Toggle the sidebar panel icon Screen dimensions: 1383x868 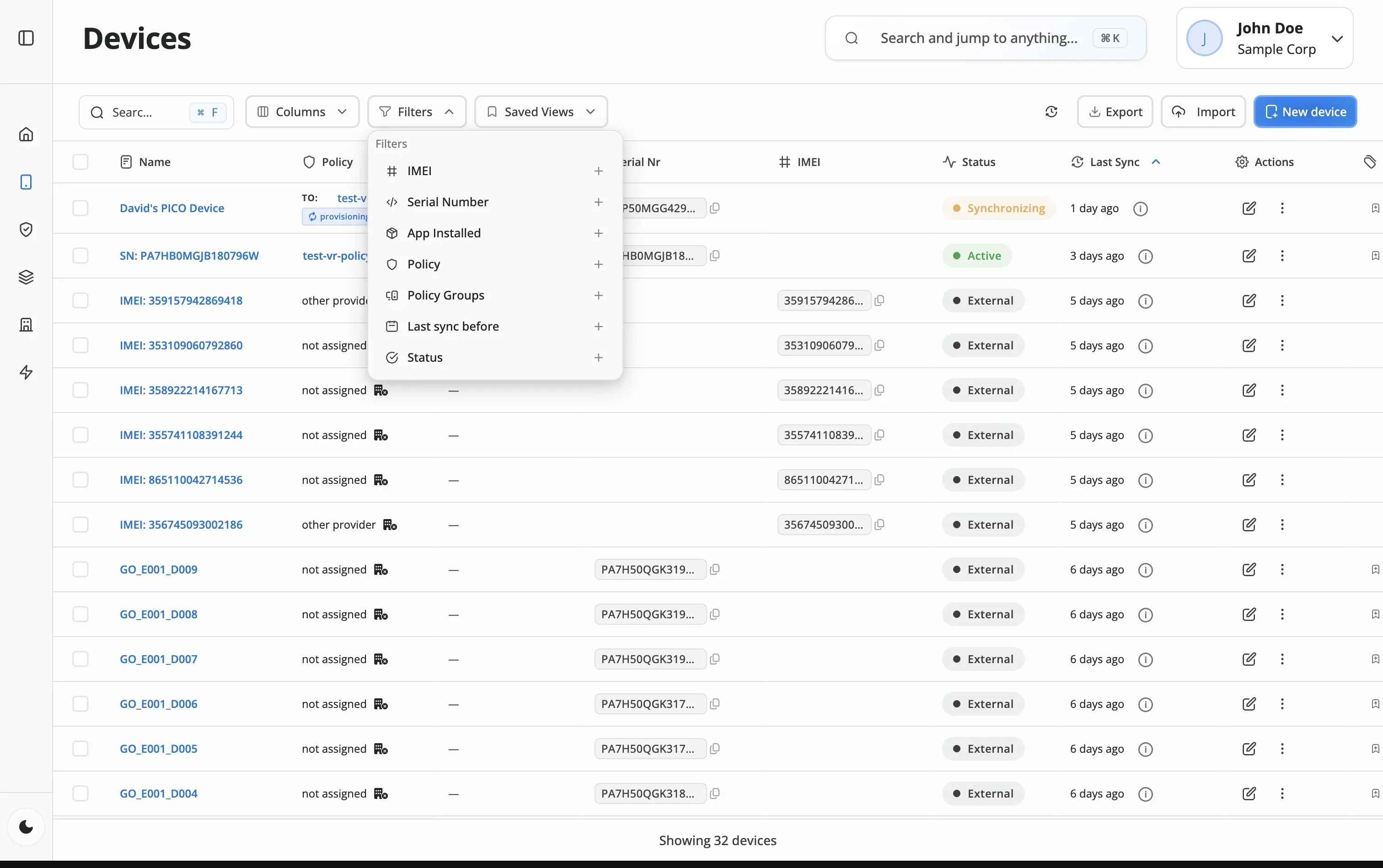26,38
